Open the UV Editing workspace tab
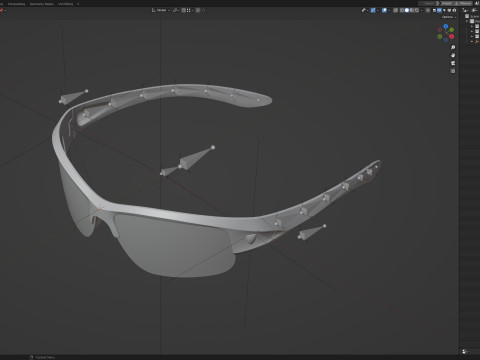The image size is (480, 360). tap(65, 4)
